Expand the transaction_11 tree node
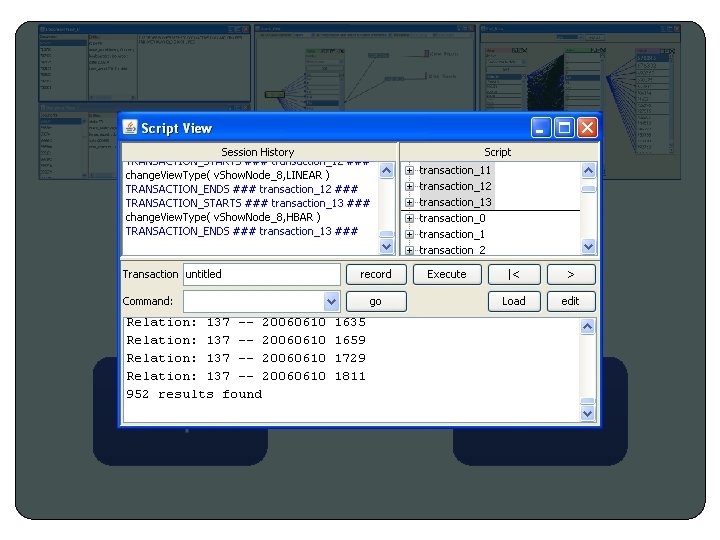This screenshot has height=540, width=720. click(x=409, y=170)
